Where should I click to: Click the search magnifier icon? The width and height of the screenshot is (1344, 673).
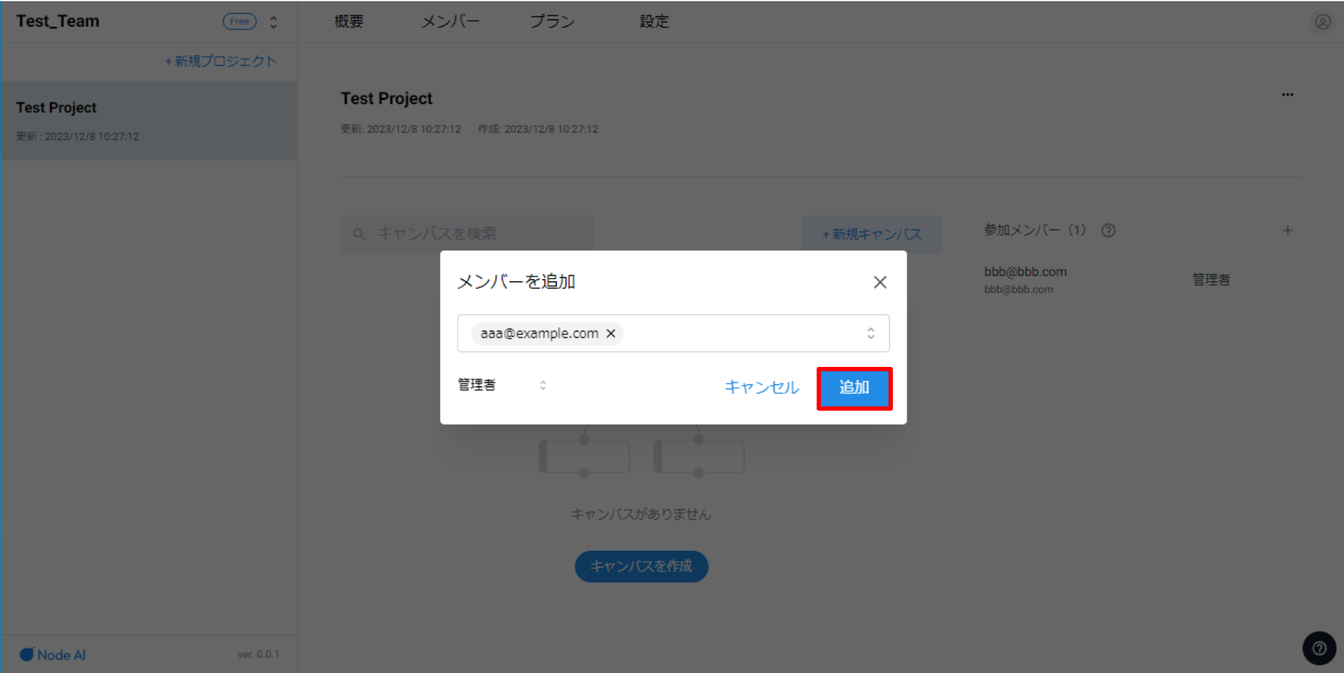(359, 235)
